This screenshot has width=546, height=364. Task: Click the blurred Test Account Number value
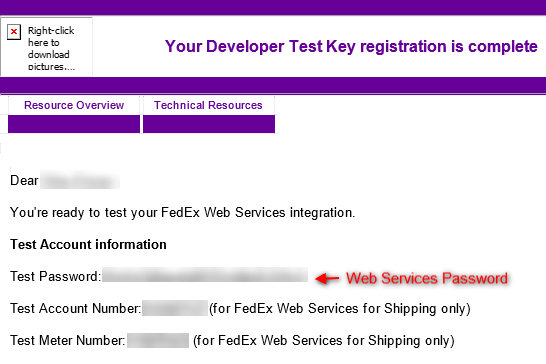click(175, 308)
